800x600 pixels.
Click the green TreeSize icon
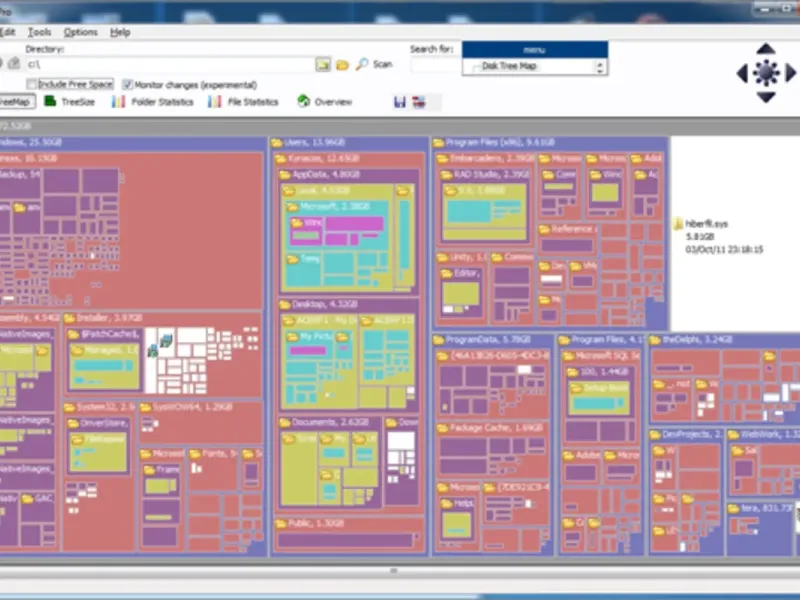pyautogui.click(x=50, y=101)
